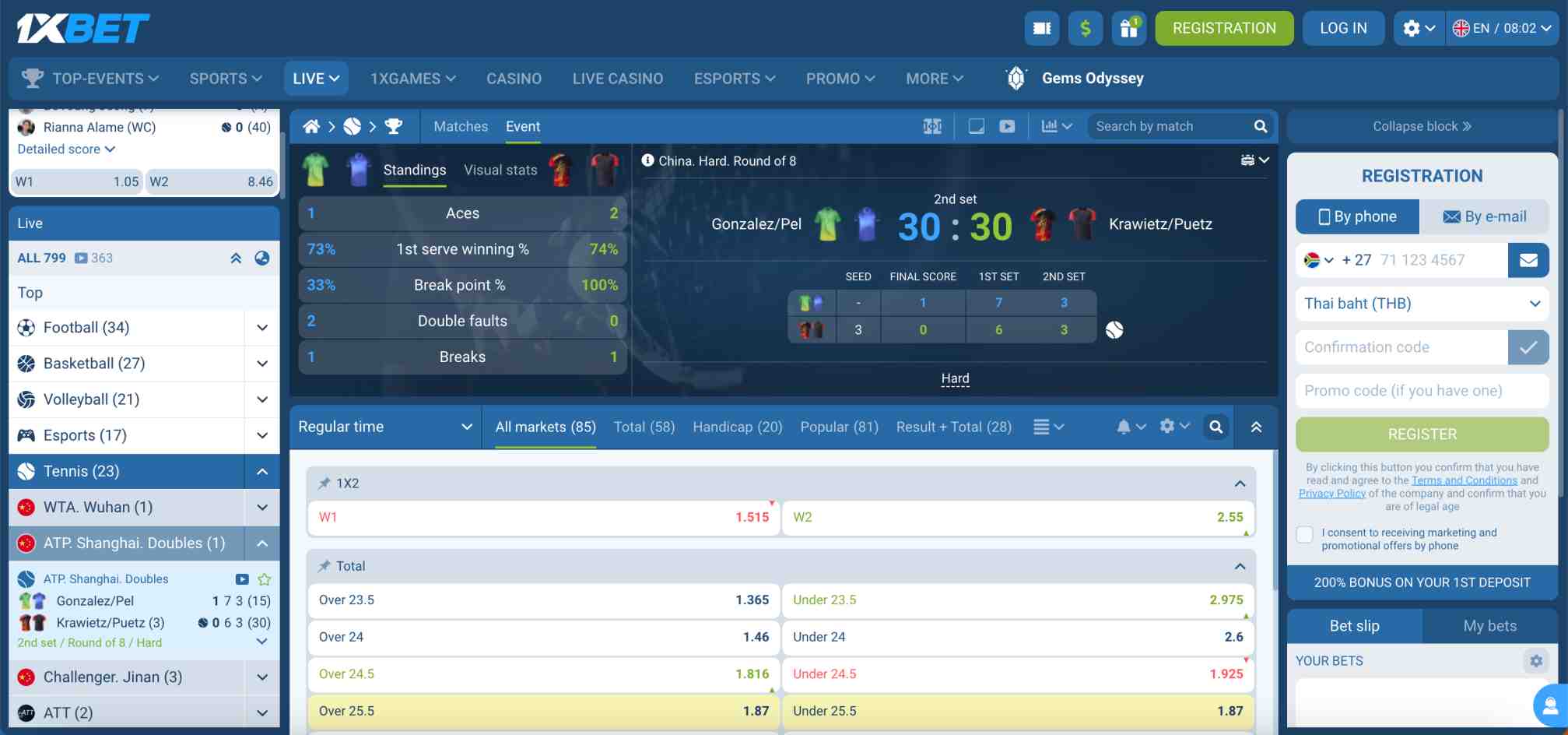Click the bell notifications icon in the markets bar

click(x=1125, y=427)
